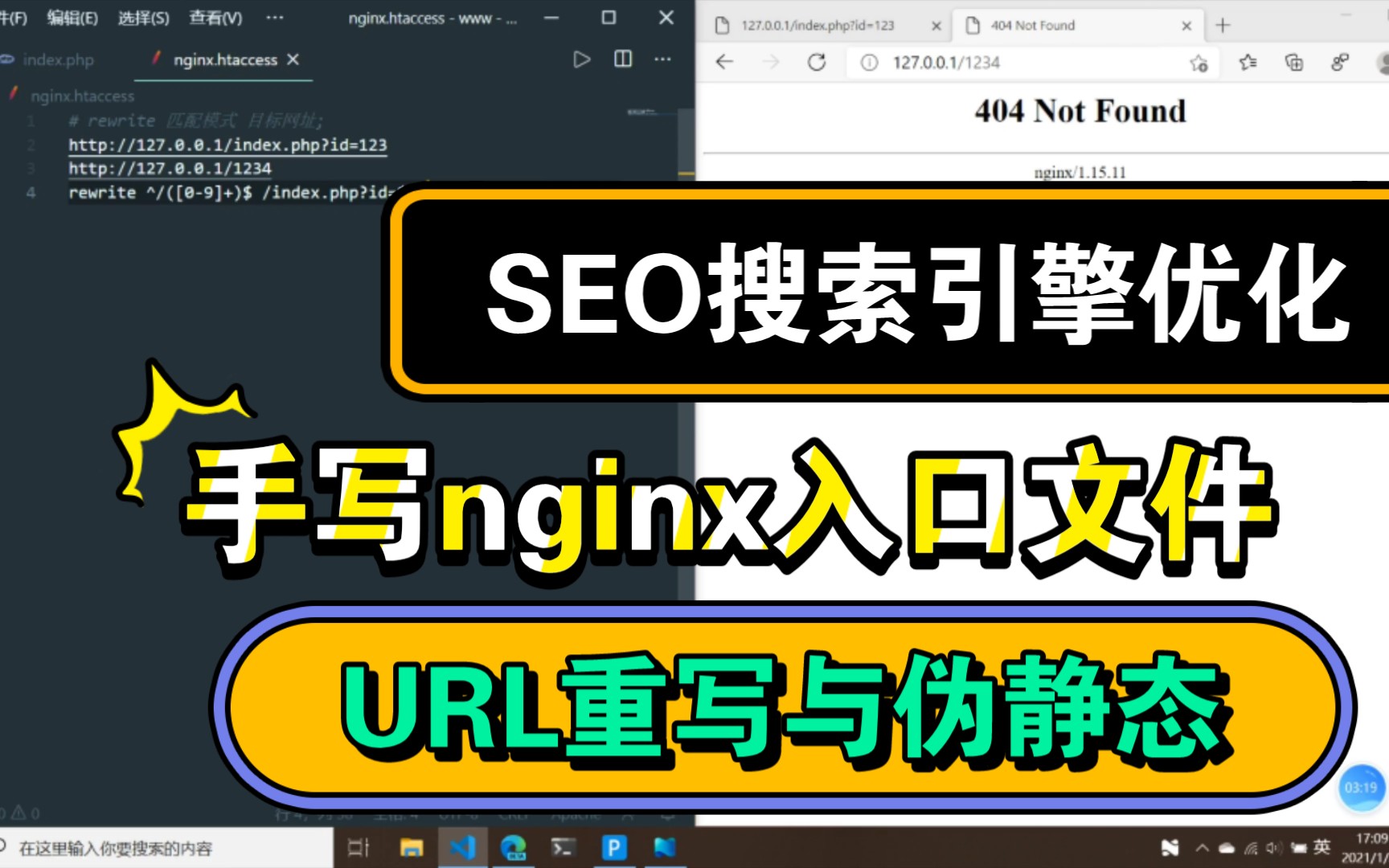Image resolution: width=1389 pixels, height=868 pixels.
Task: View site information icon in address bar
Action: [870, 62]
